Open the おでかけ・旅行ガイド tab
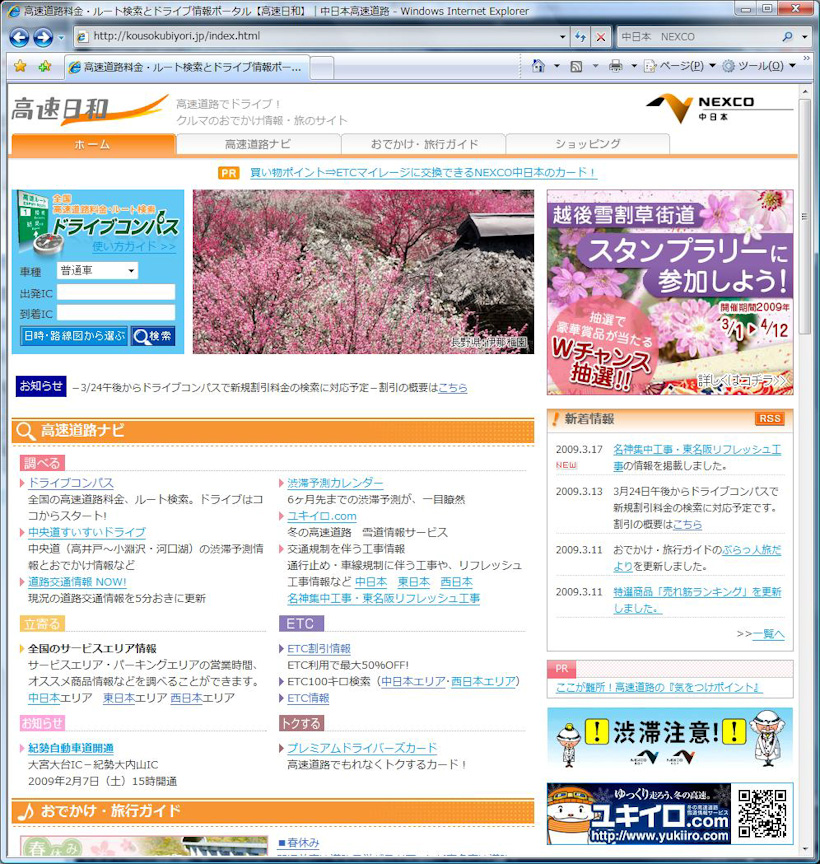 (x=427, y=144)
